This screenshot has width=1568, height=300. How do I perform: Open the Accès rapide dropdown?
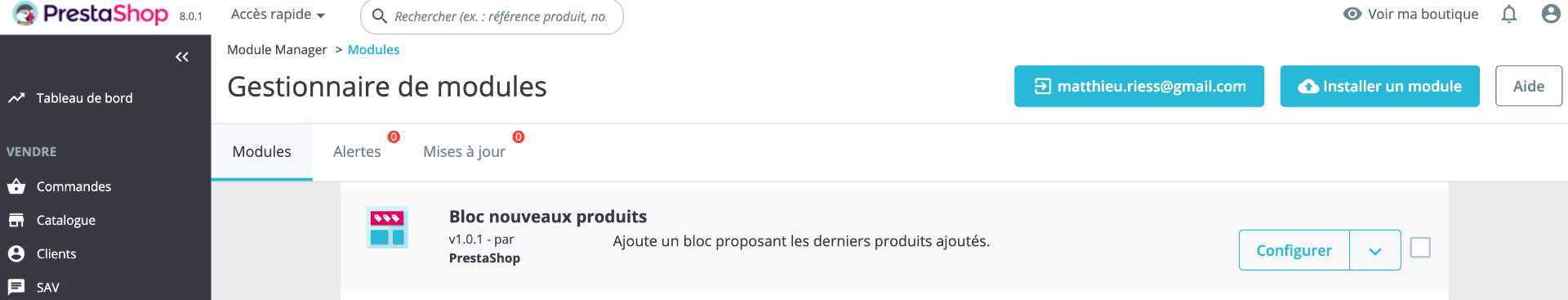pyautogui.click(x=278, y=15)
